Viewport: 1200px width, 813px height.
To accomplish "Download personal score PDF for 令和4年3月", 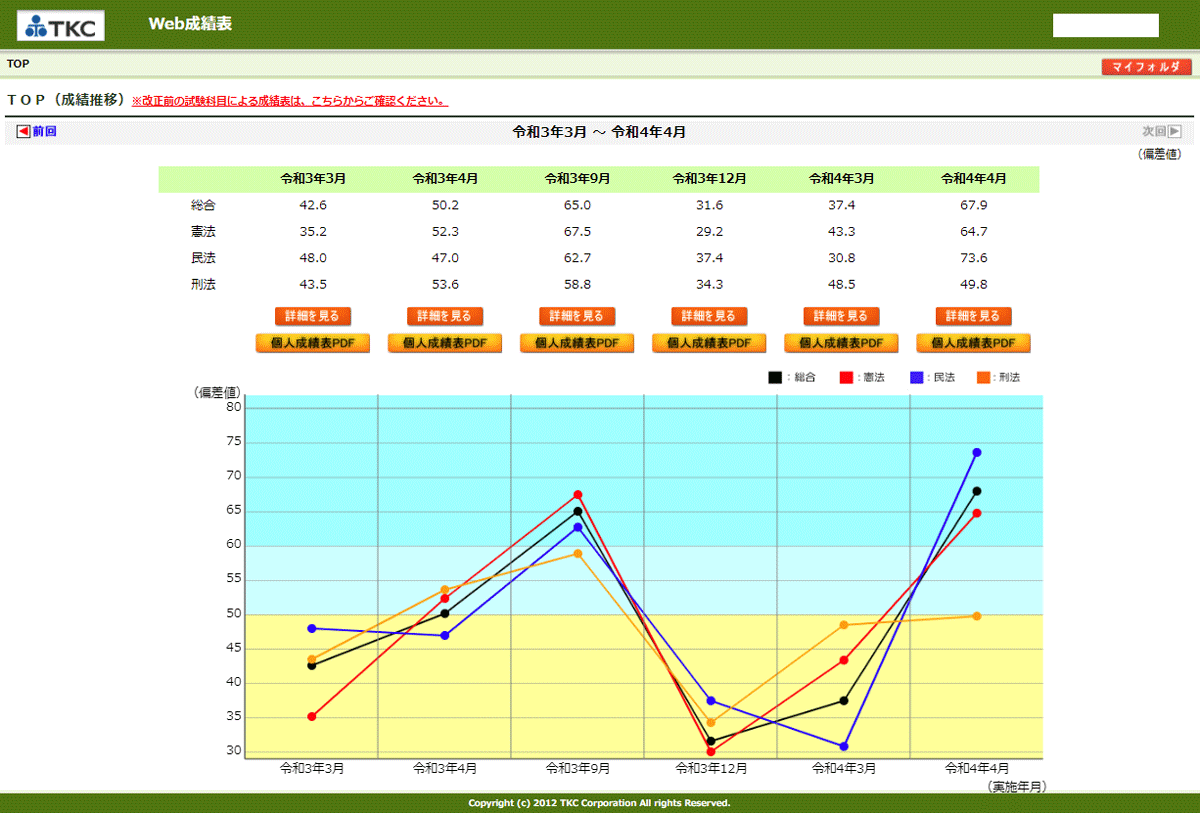I will [841, 343].
